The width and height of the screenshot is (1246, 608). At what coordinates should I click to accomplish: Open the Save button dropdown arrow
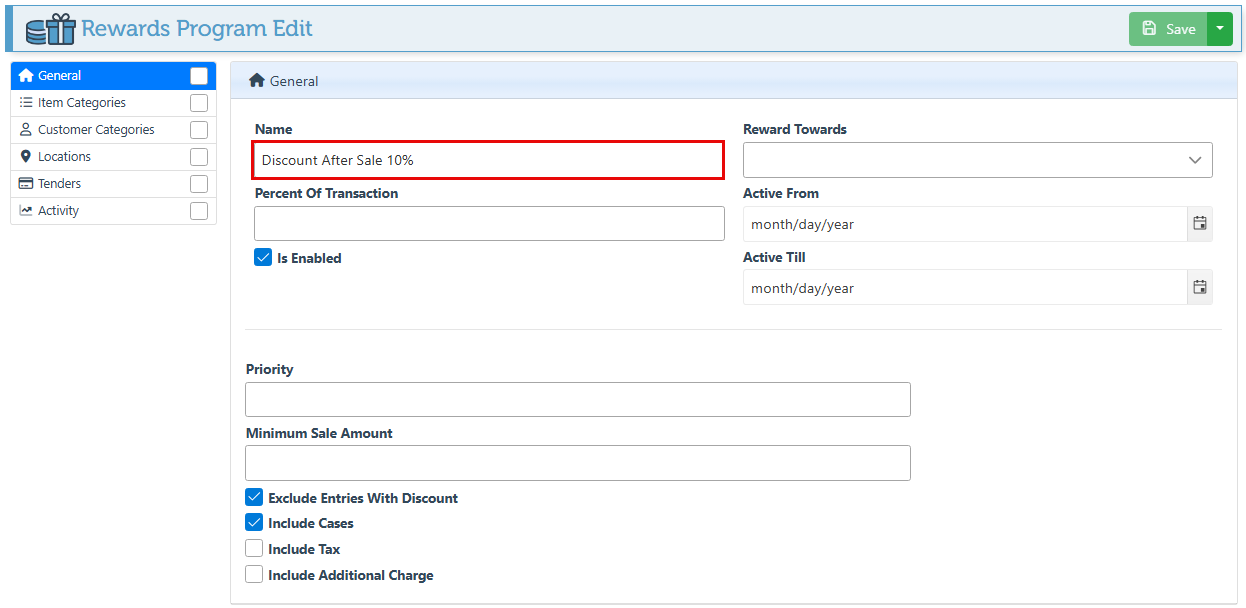click(1220, 29)
